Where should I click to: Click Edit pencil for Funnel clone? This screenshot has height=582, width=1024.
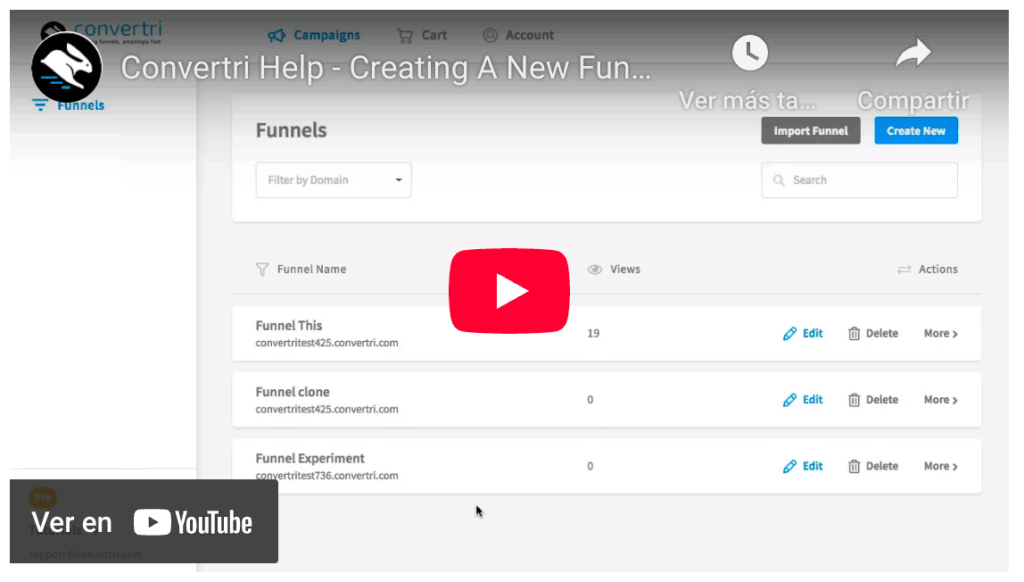coord(790,400)
